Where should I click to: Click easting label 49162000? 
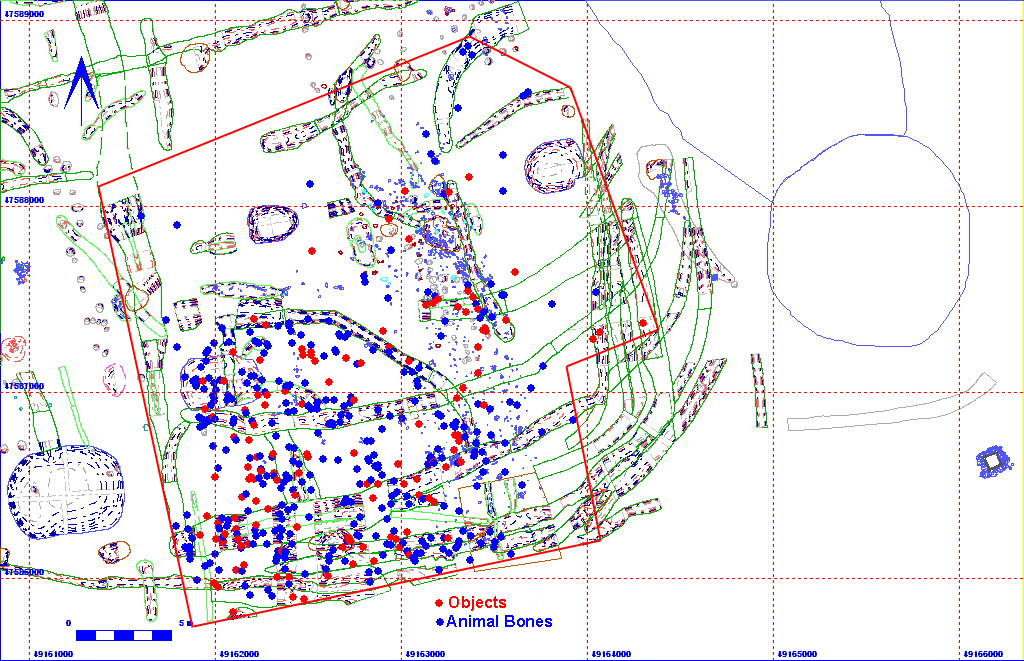[240, 654]
